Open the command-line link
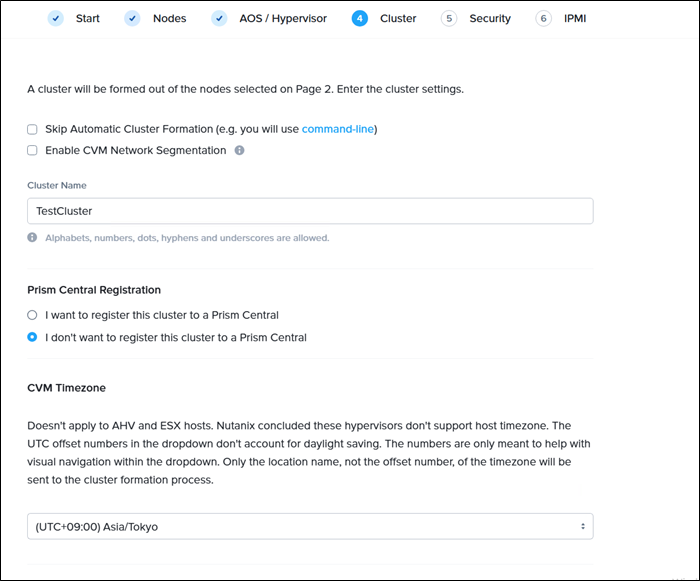The width and height of the screenshot is (700, 581). [x=337, y=129]
